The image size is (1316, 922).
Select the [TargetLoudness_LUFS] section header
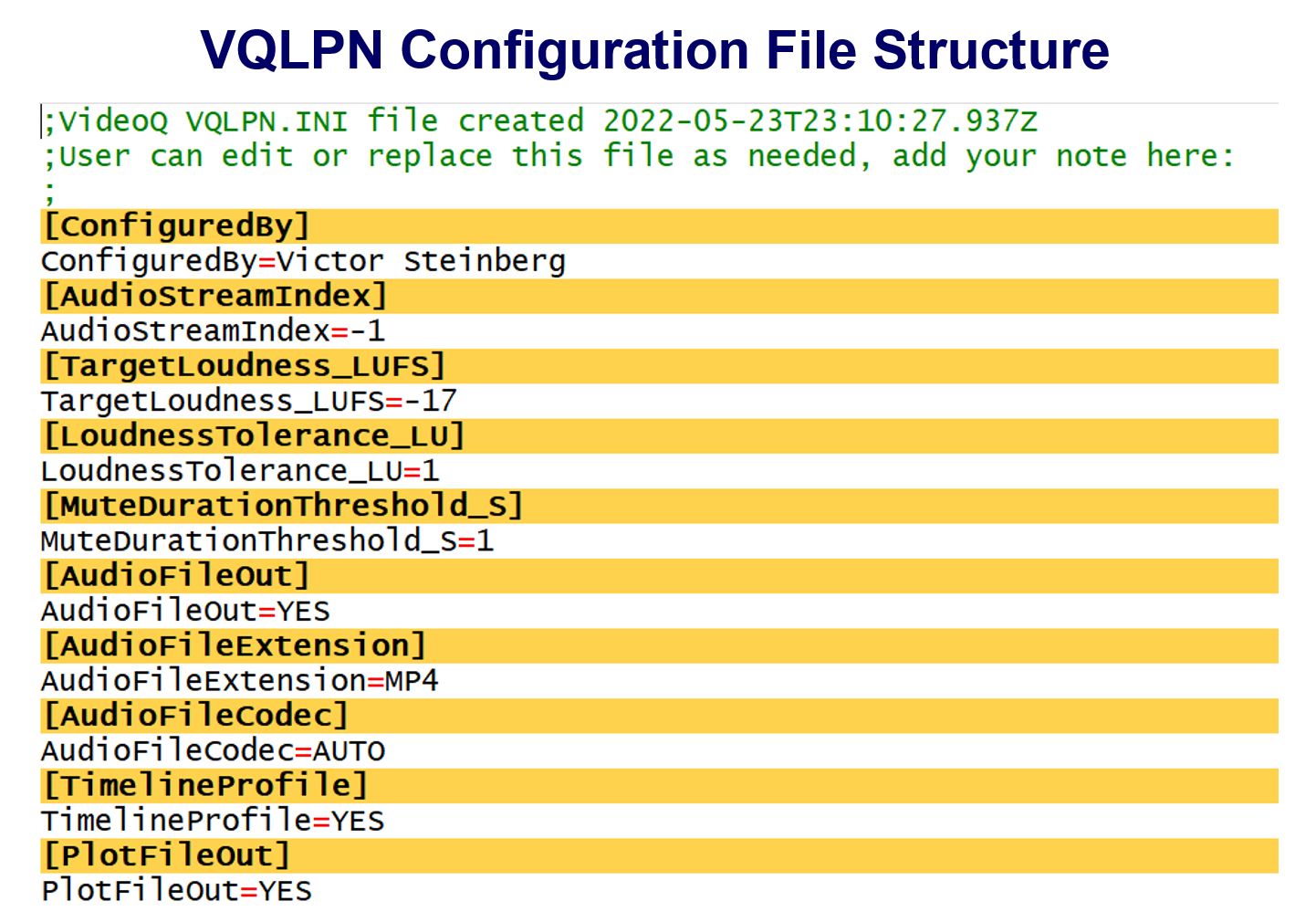[244, 366]
